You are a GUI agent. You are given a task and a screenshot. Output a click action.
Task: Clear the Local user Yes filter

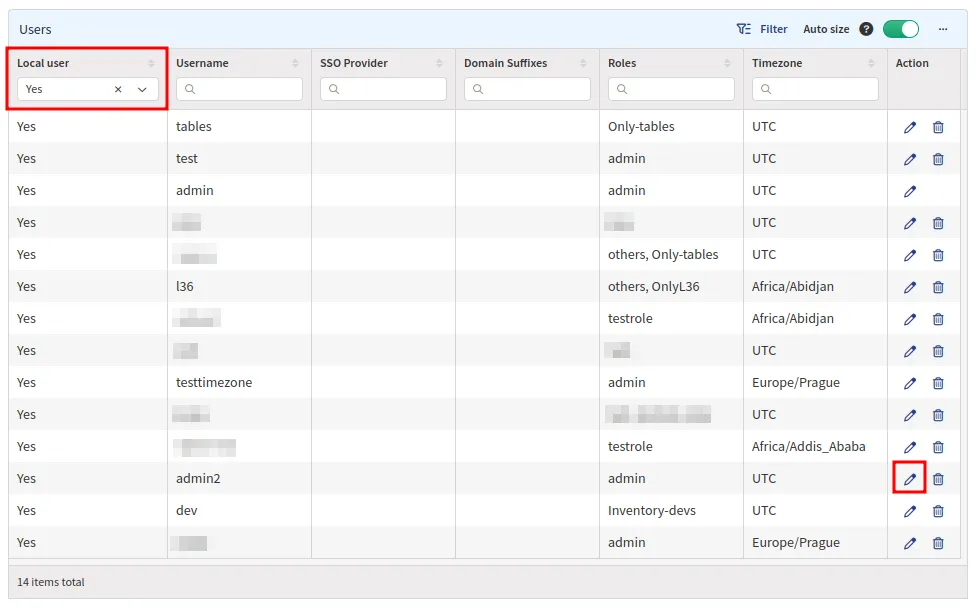pos(118,89)
